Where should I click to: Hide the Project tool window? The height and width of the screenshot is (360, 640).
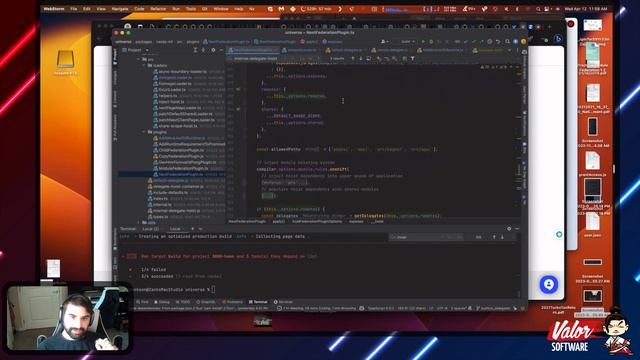222,50
